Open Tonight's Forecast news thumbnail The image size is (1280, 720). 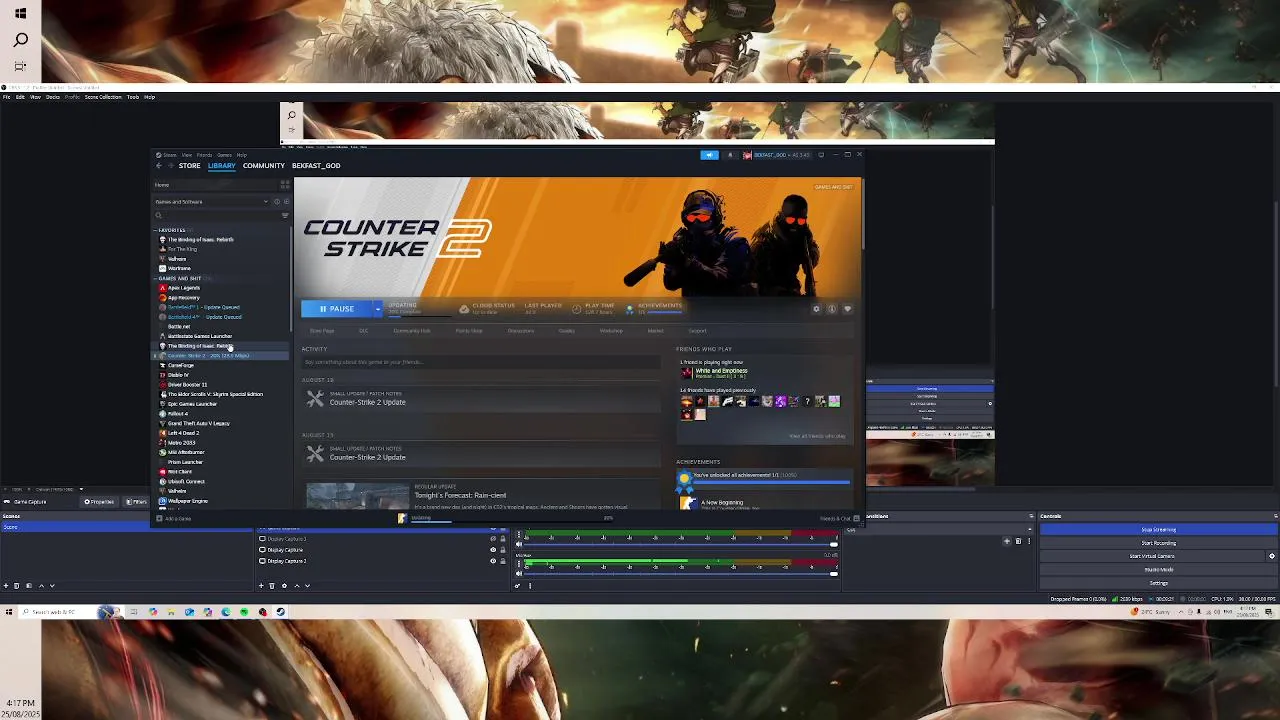pyautogui.click(x=357, y=496)
